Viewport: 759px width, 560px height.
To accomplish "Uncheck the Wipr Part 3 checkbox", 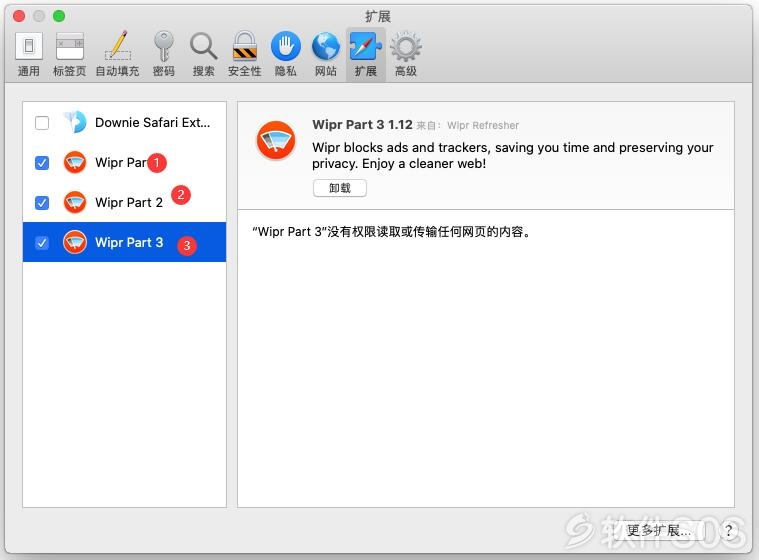I will pyautogui.click(x=42, y=242).
